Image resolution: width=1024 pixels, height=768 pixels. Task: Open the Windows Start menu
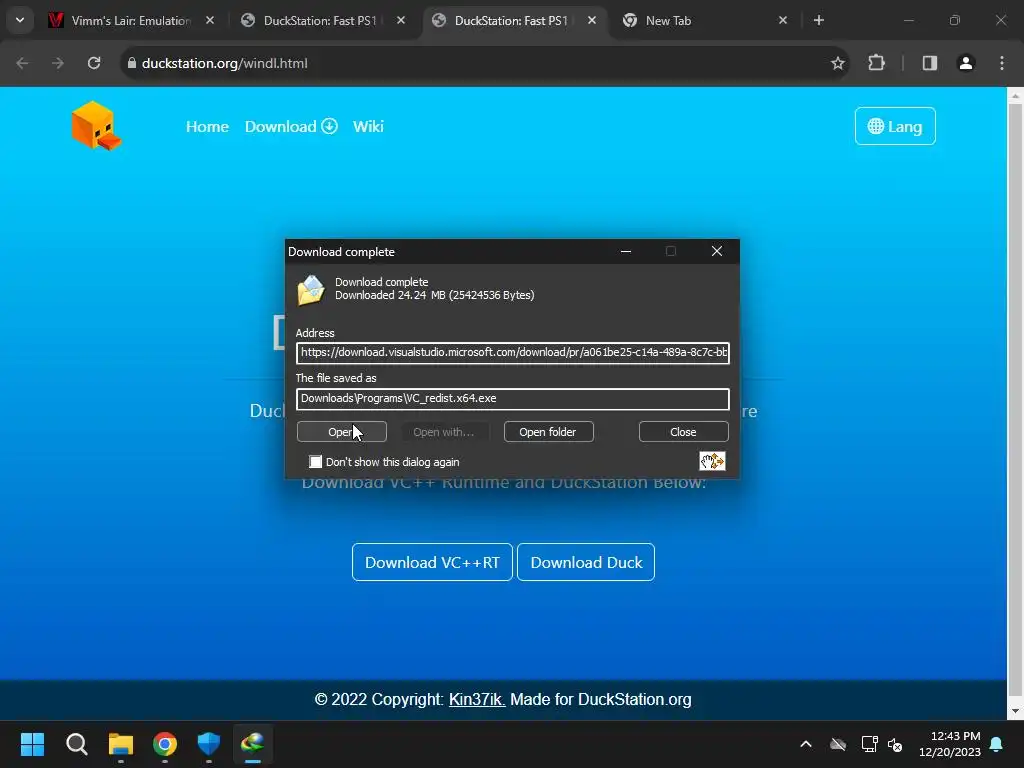pos(32,744)
